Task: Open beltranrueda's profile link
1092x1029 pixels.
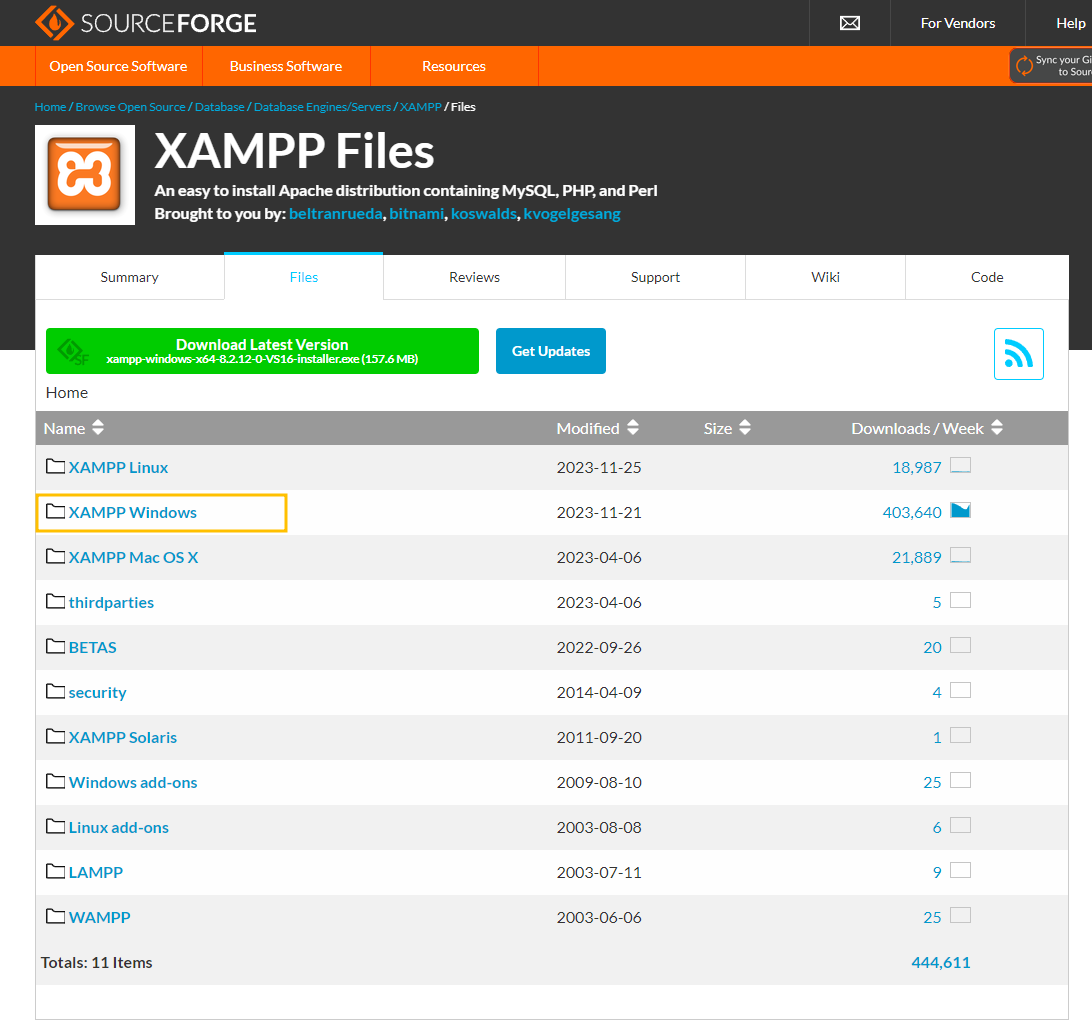Action: pyautogui.click(x=335, y=213)
